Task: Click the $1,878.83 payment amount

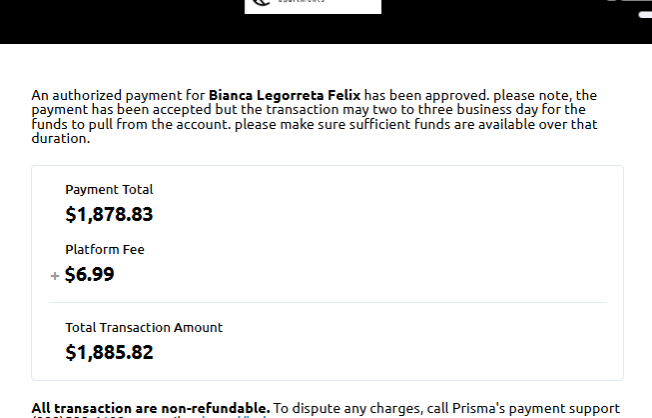Action: pyautogui.click(x=109, y=214)
